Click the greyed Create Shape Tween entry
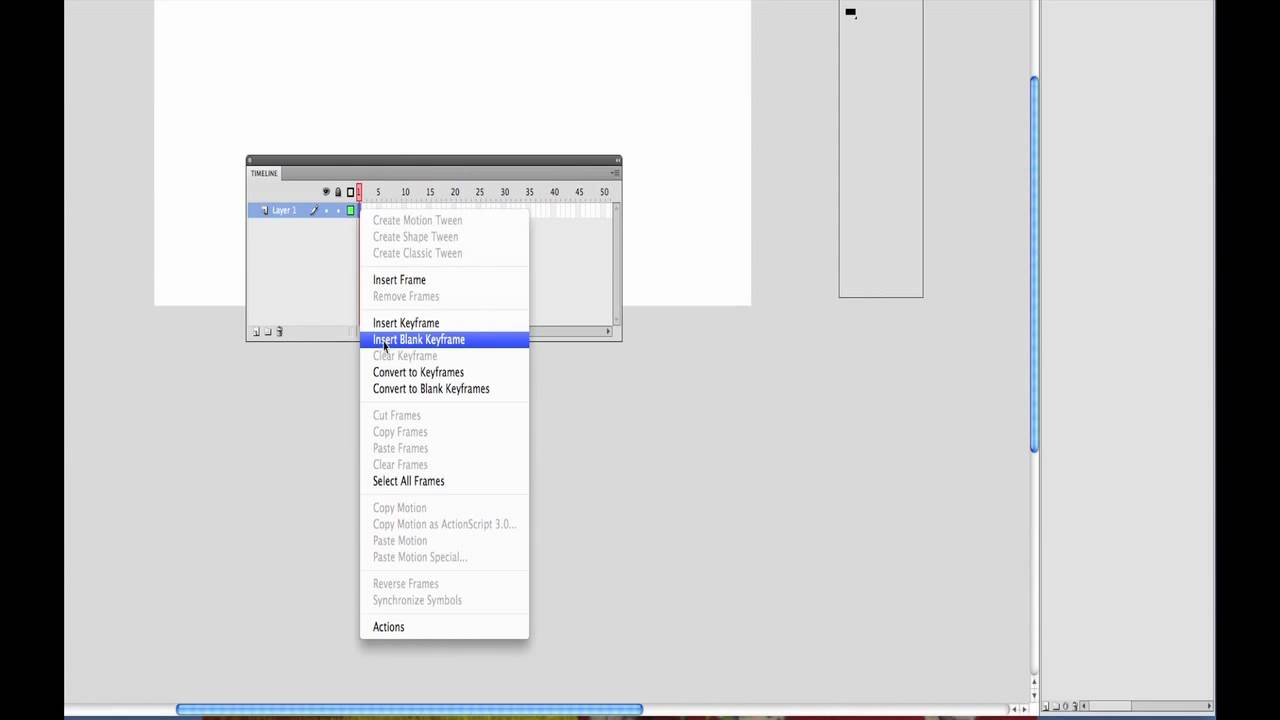1280x720 pixels. 415,237
